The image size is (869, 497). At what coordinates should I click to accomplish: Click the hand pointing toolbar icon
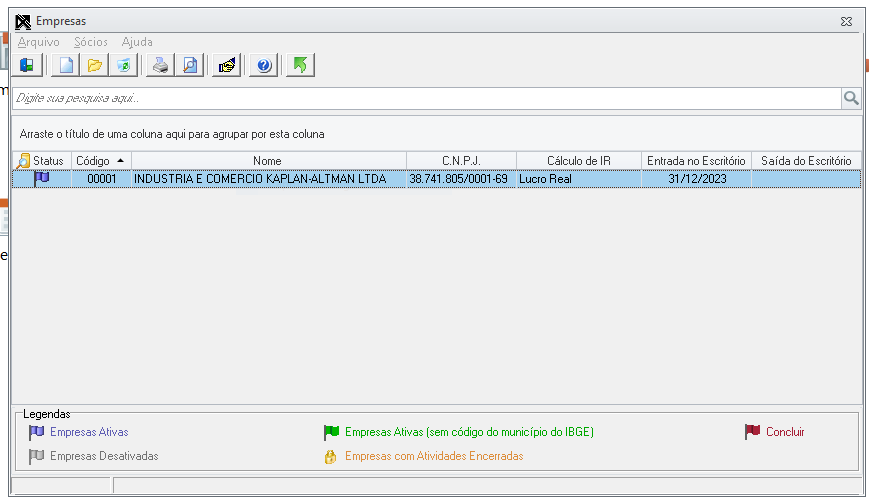[x=227, y=66]
